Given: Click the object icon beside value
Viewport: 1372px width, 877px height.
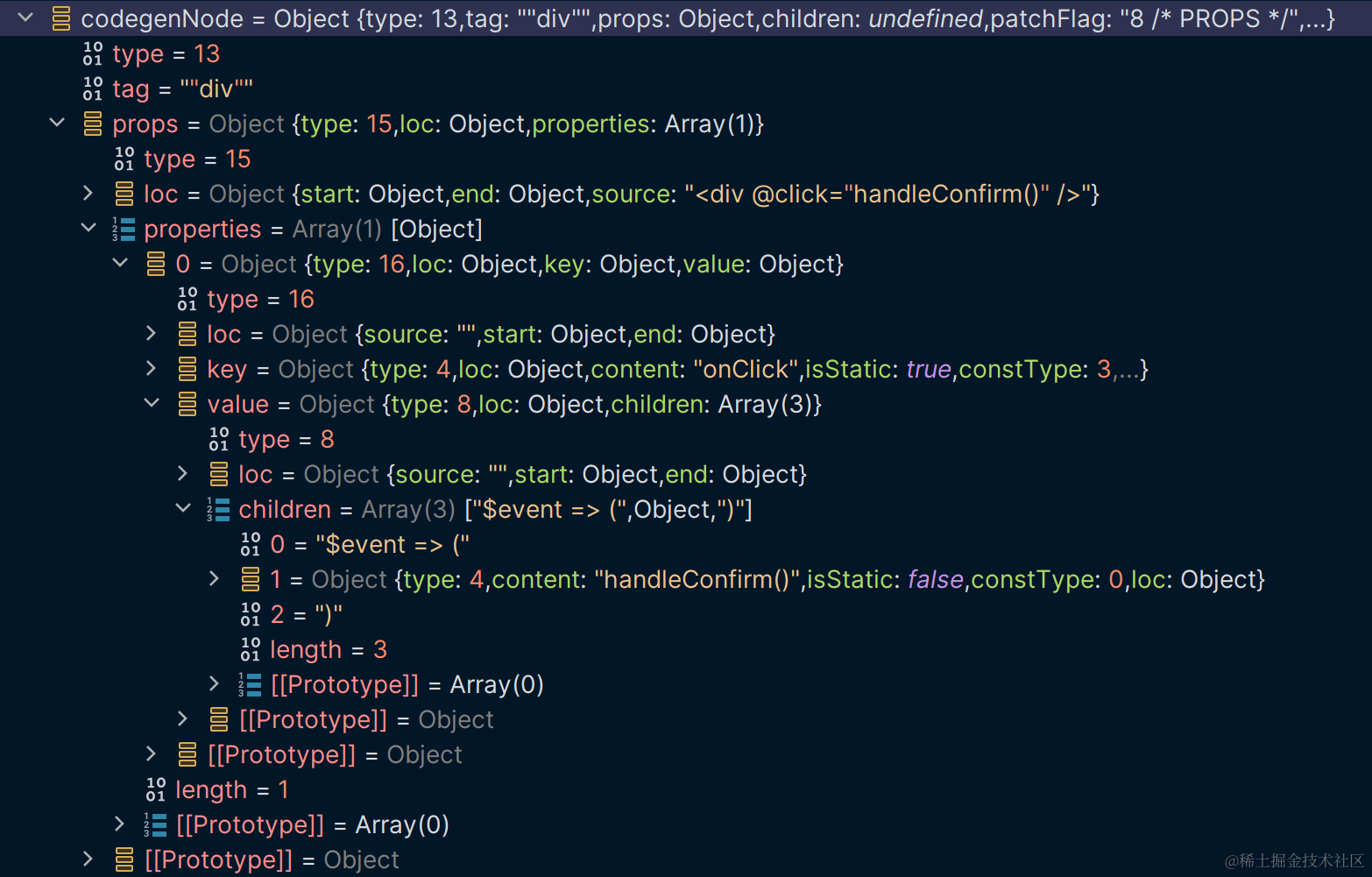Looking at the screenshot, I should pos(187,404).
